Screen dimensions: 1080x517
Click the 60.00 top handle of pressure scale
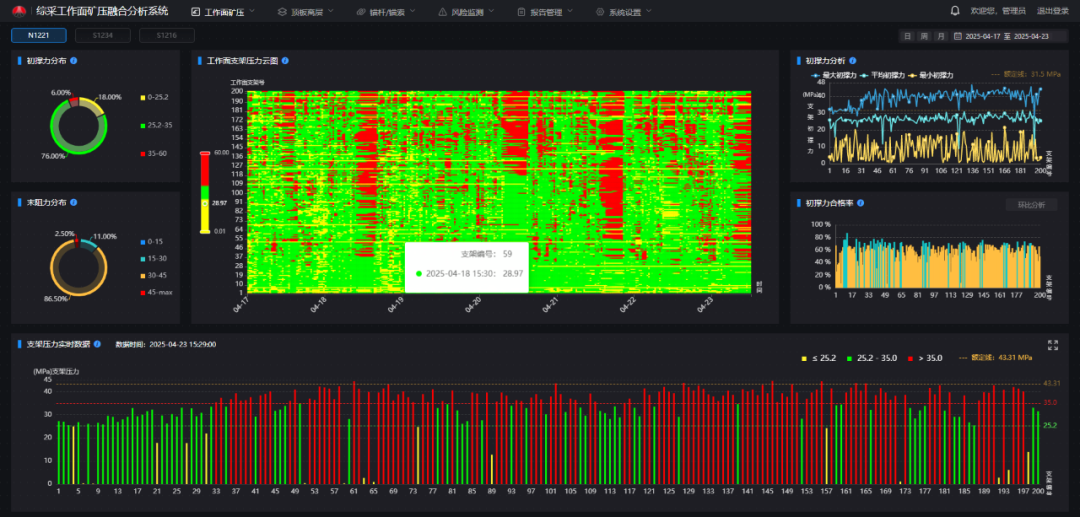pyautogui.click(x=205, y=153)
